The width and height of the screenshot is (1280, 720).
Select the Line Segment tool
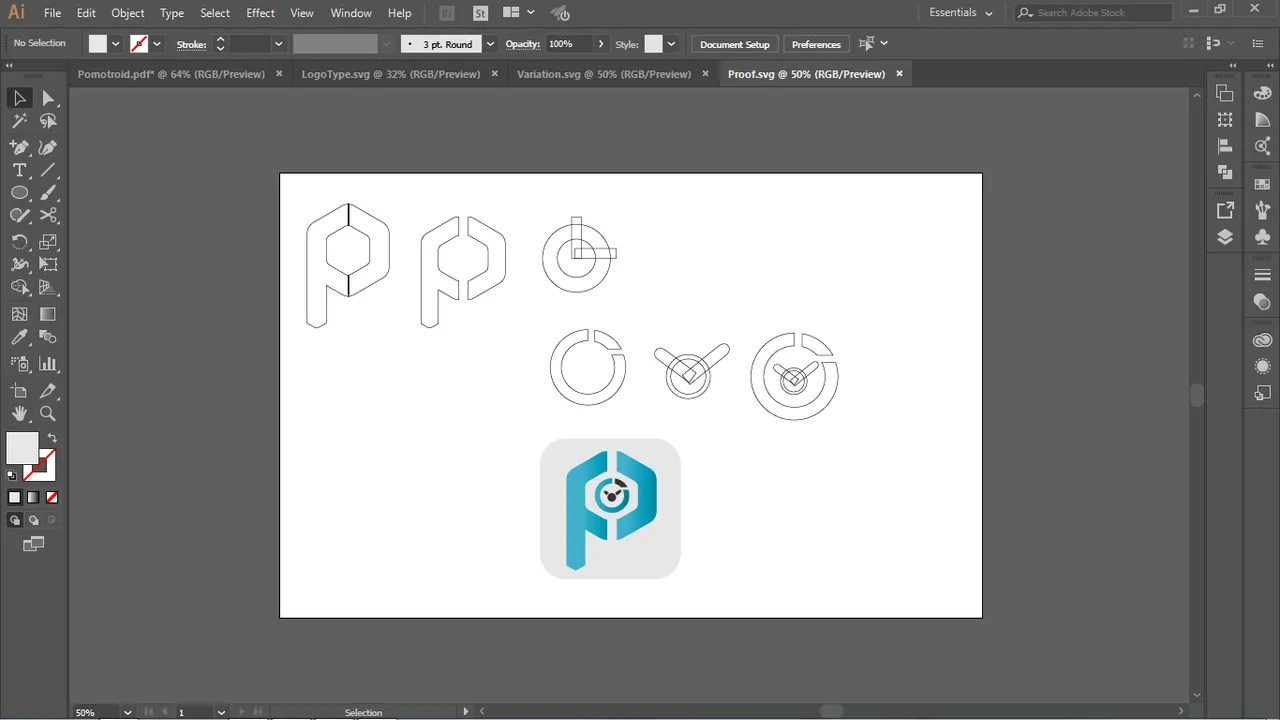pyautogui.click(x=48, y=170)
